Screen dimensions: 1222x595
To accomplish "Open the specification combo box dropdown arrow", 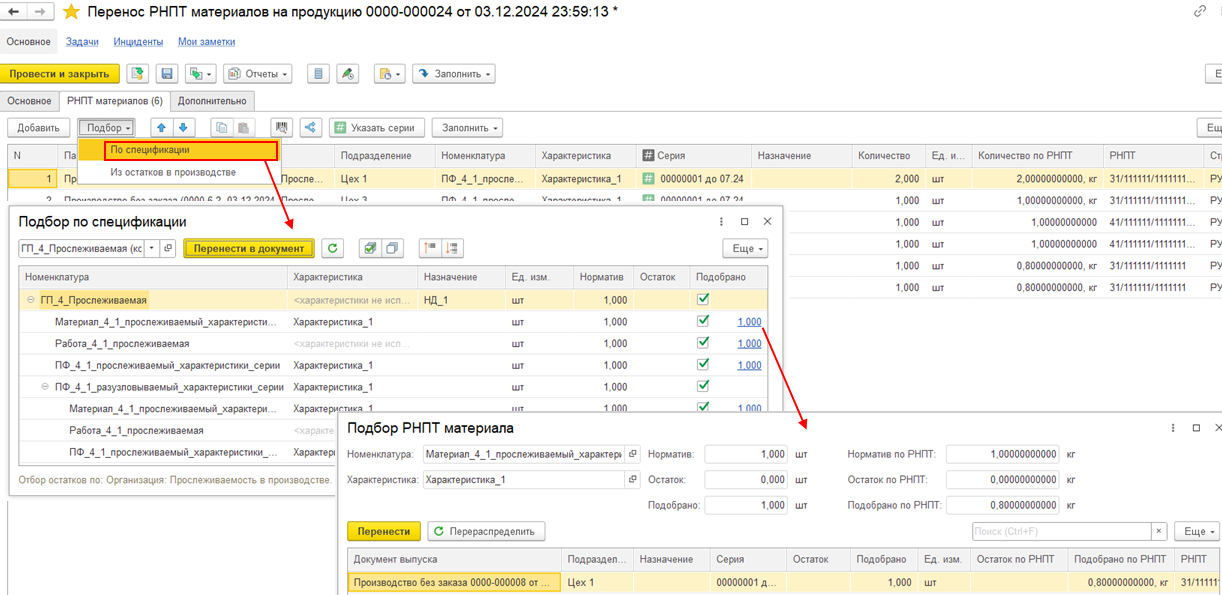I will (x=151, y=248).
